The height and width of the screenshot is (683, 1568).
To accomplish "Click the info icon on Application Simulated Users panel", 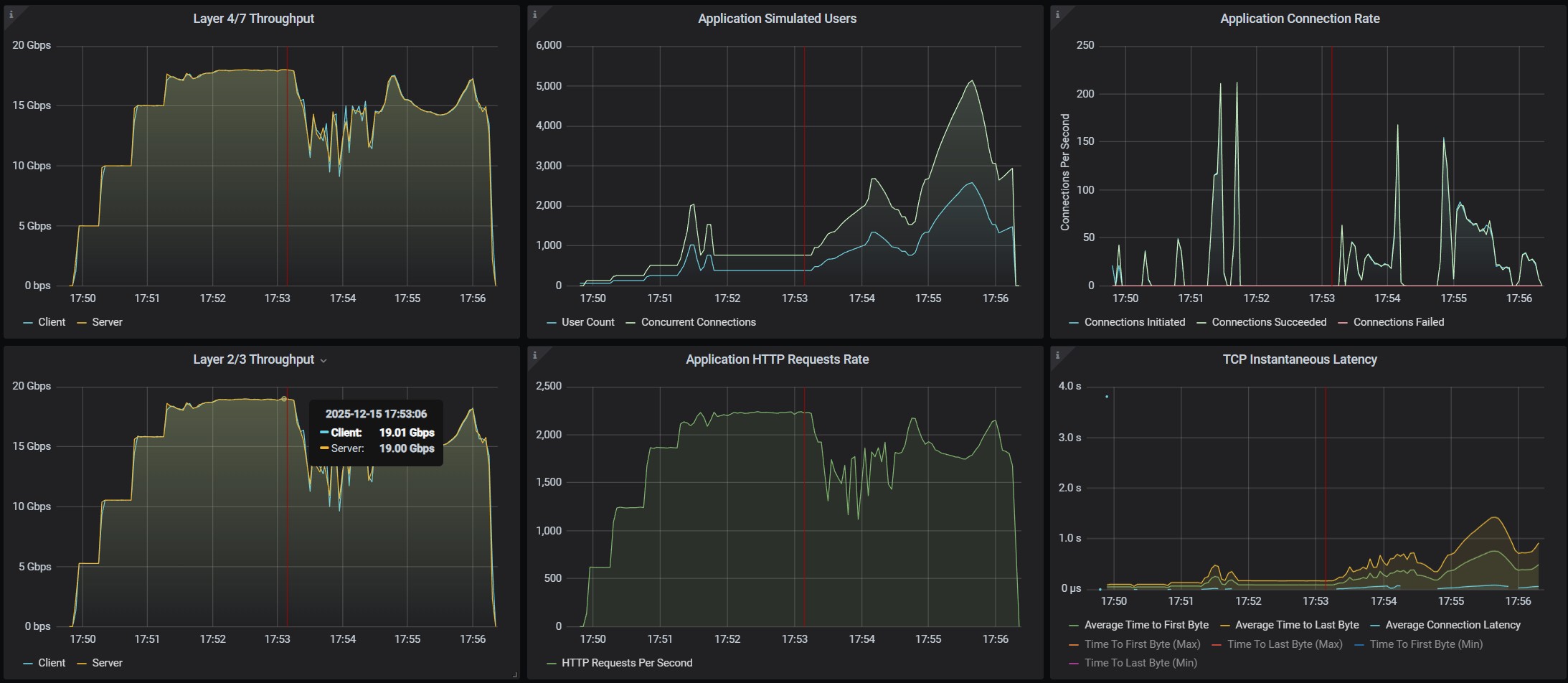I will point(534,14).
